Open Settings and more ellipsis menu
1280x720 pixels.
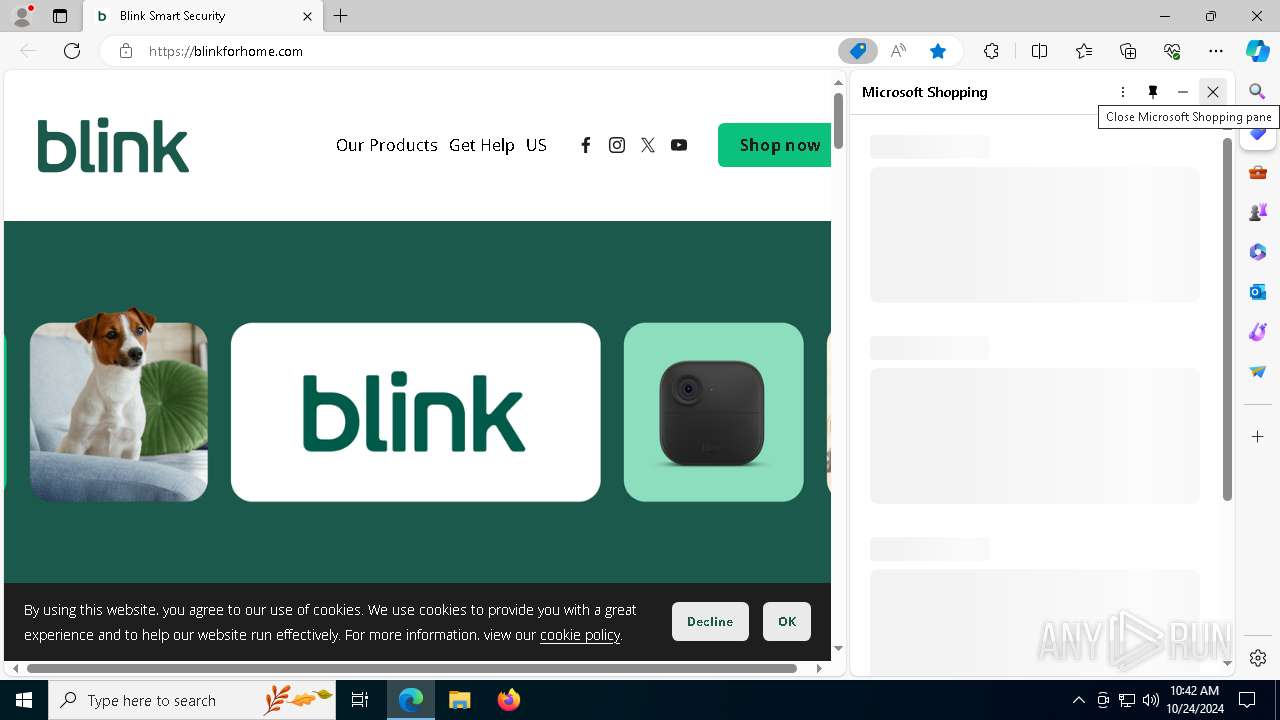point(1216,51)
